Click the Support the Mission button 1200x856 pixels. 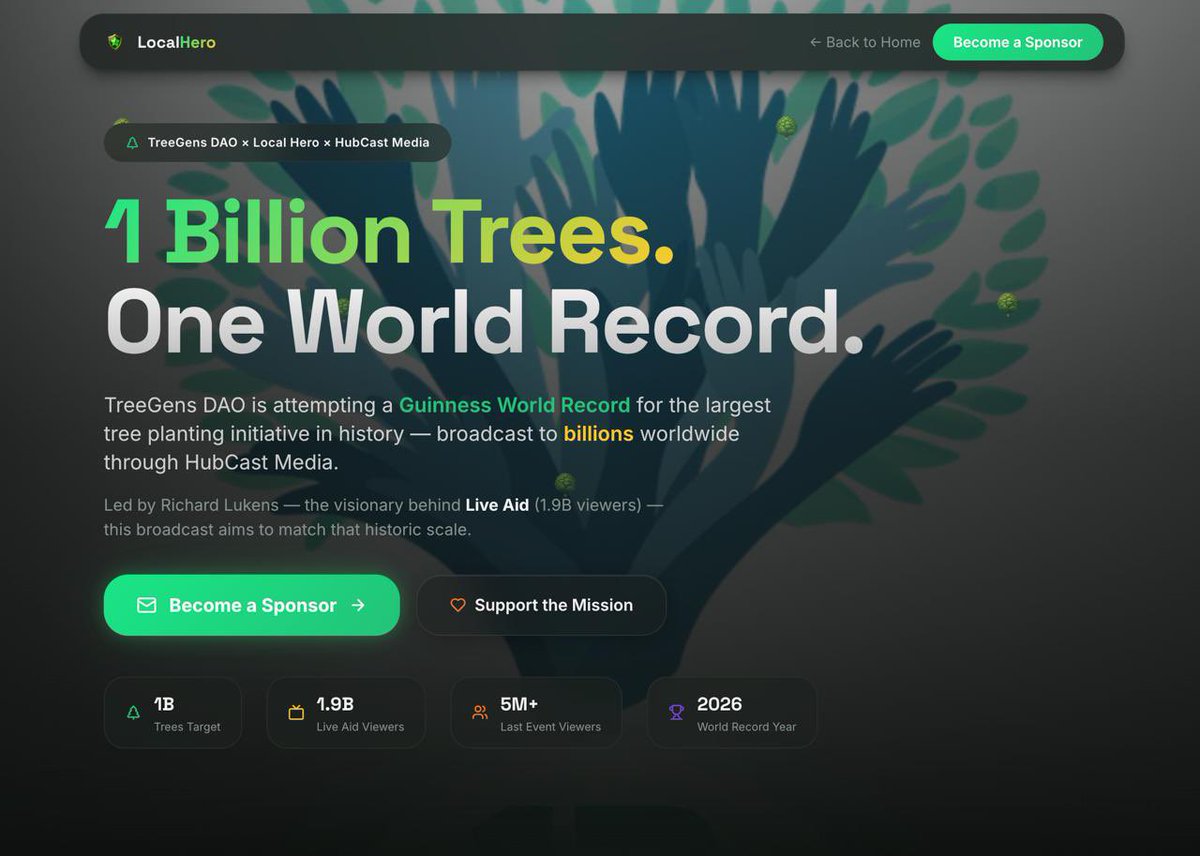(541, 605)
